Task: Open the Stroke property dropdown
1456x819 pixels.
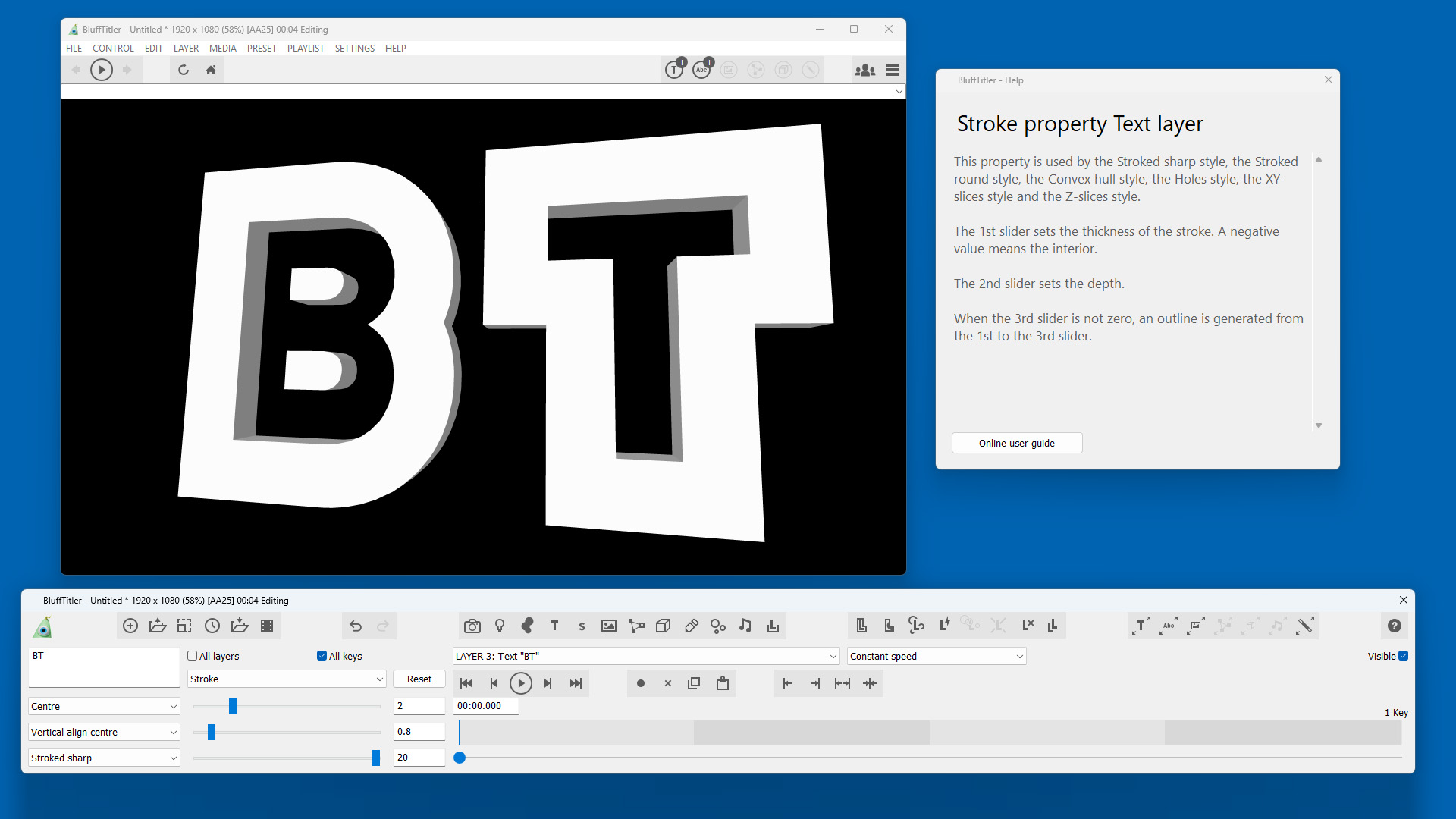Action: click(287, 679)
